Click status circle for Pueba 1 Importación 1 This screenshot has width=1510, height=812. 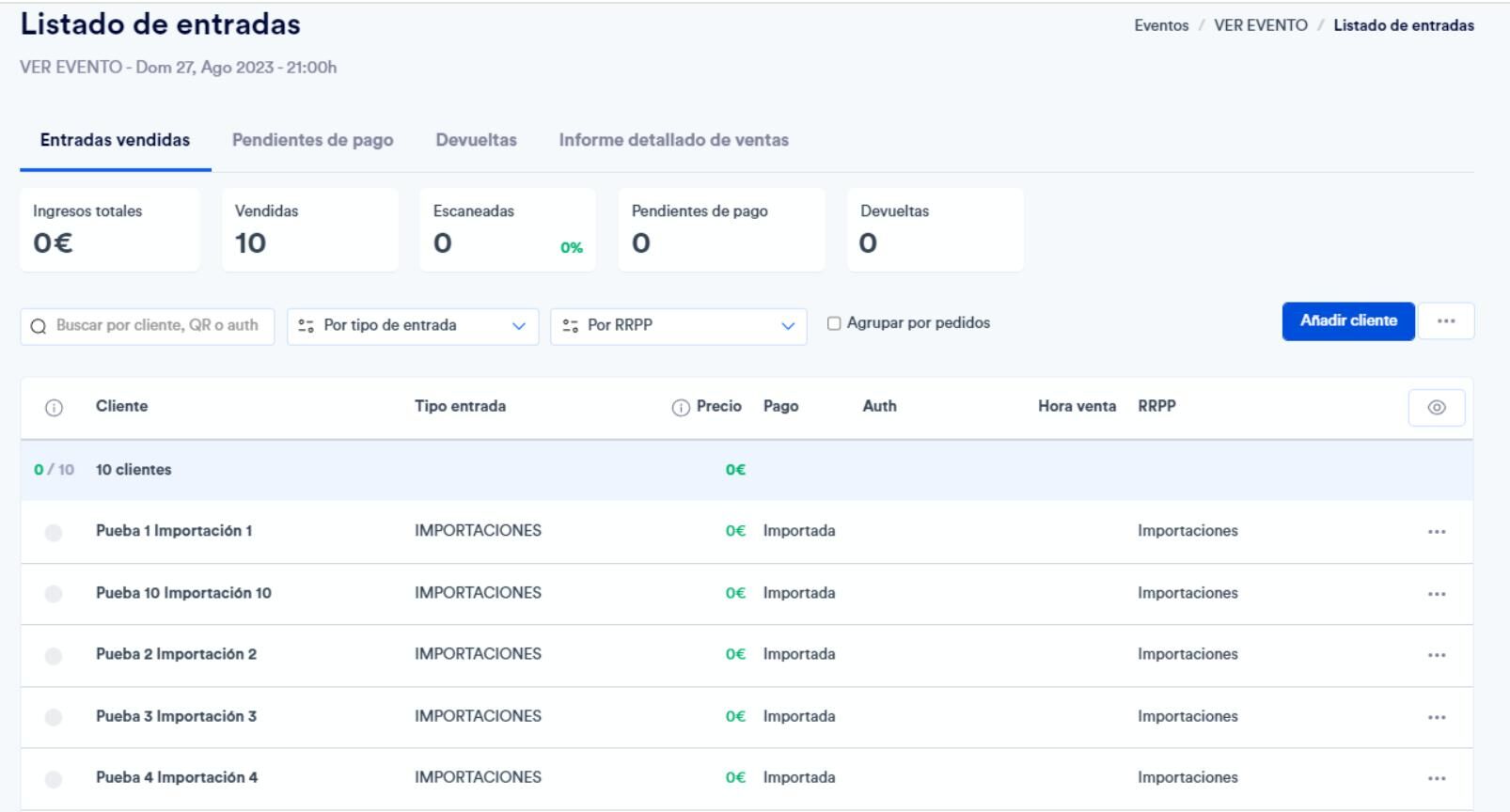click(54, 533)
